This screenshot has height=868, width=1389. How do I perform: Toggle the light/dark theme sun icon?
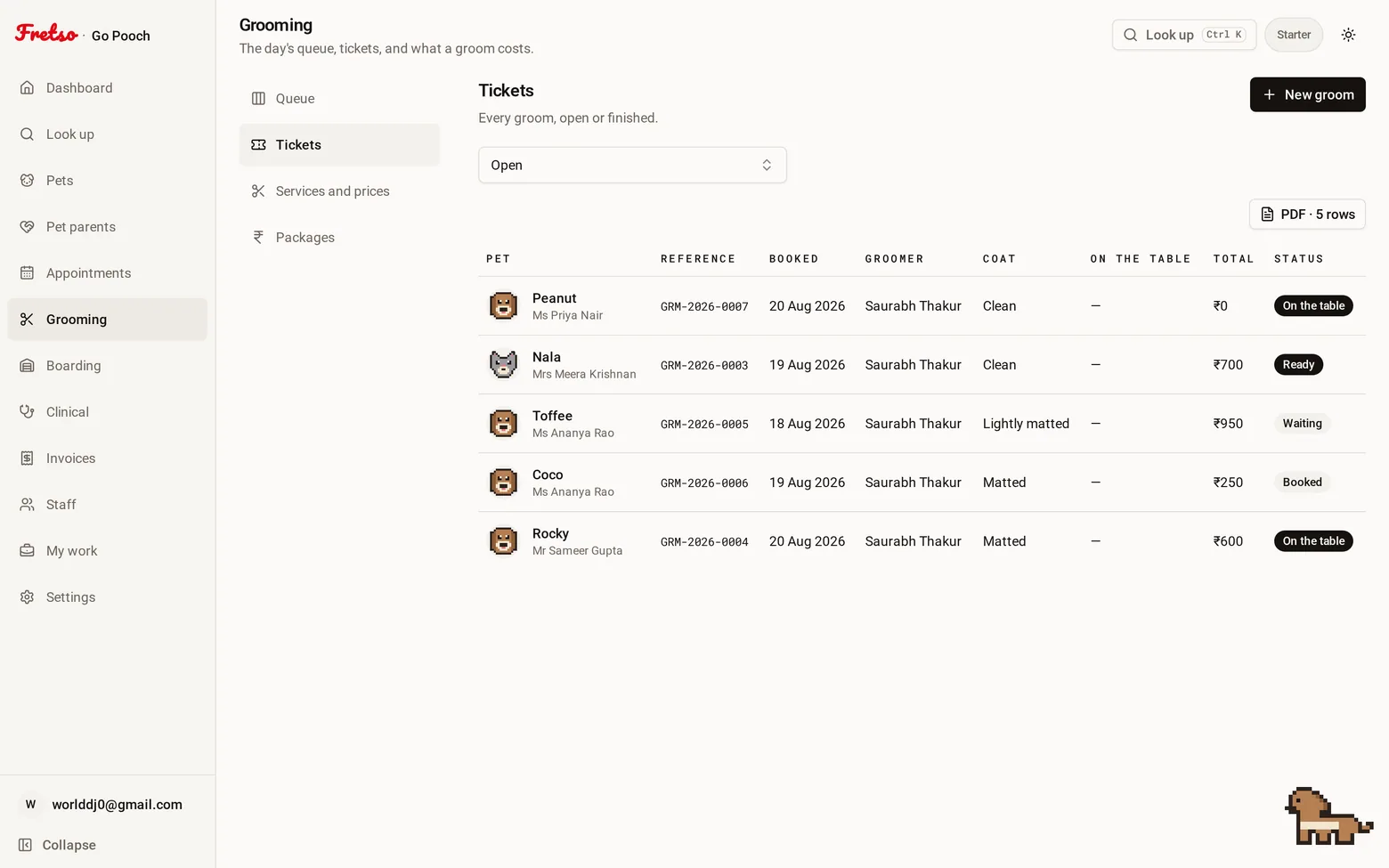1348,35
